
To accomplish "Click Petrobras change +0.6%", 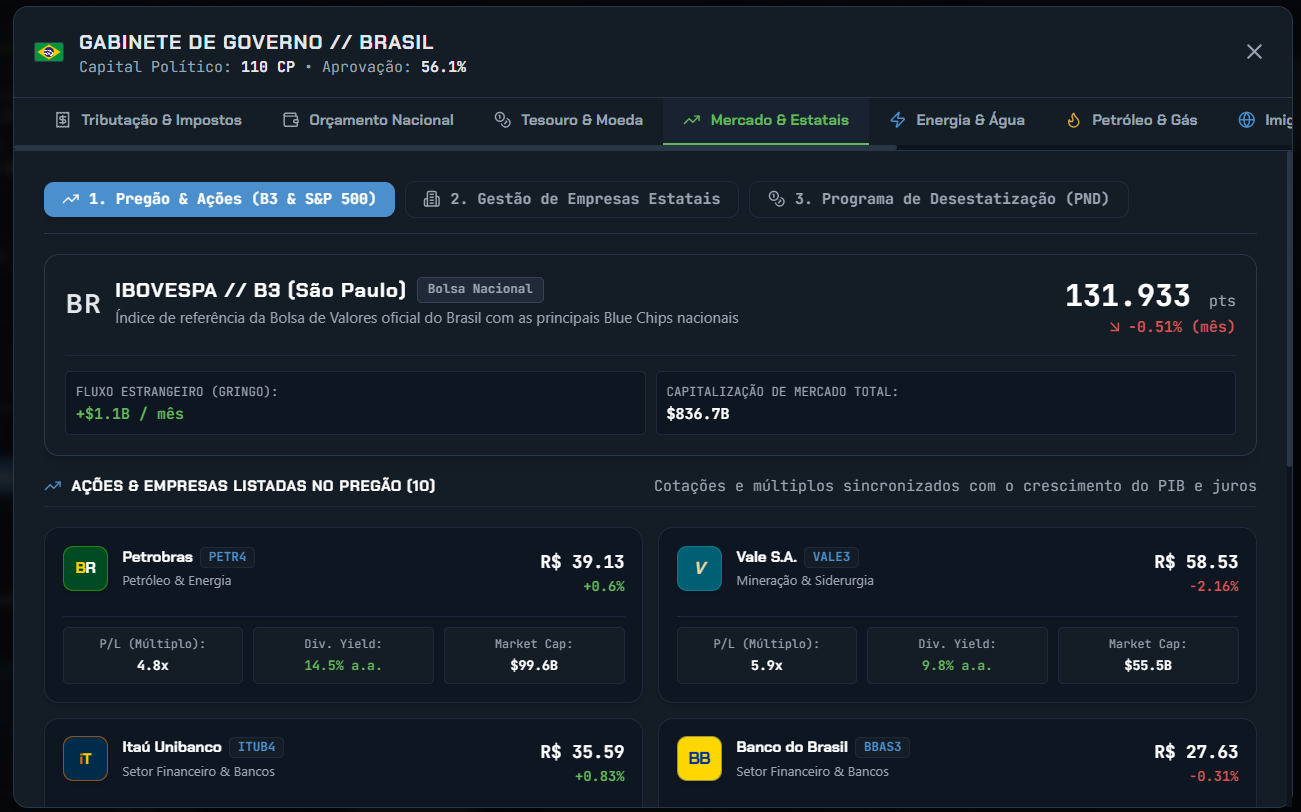I will click(604, 586).
